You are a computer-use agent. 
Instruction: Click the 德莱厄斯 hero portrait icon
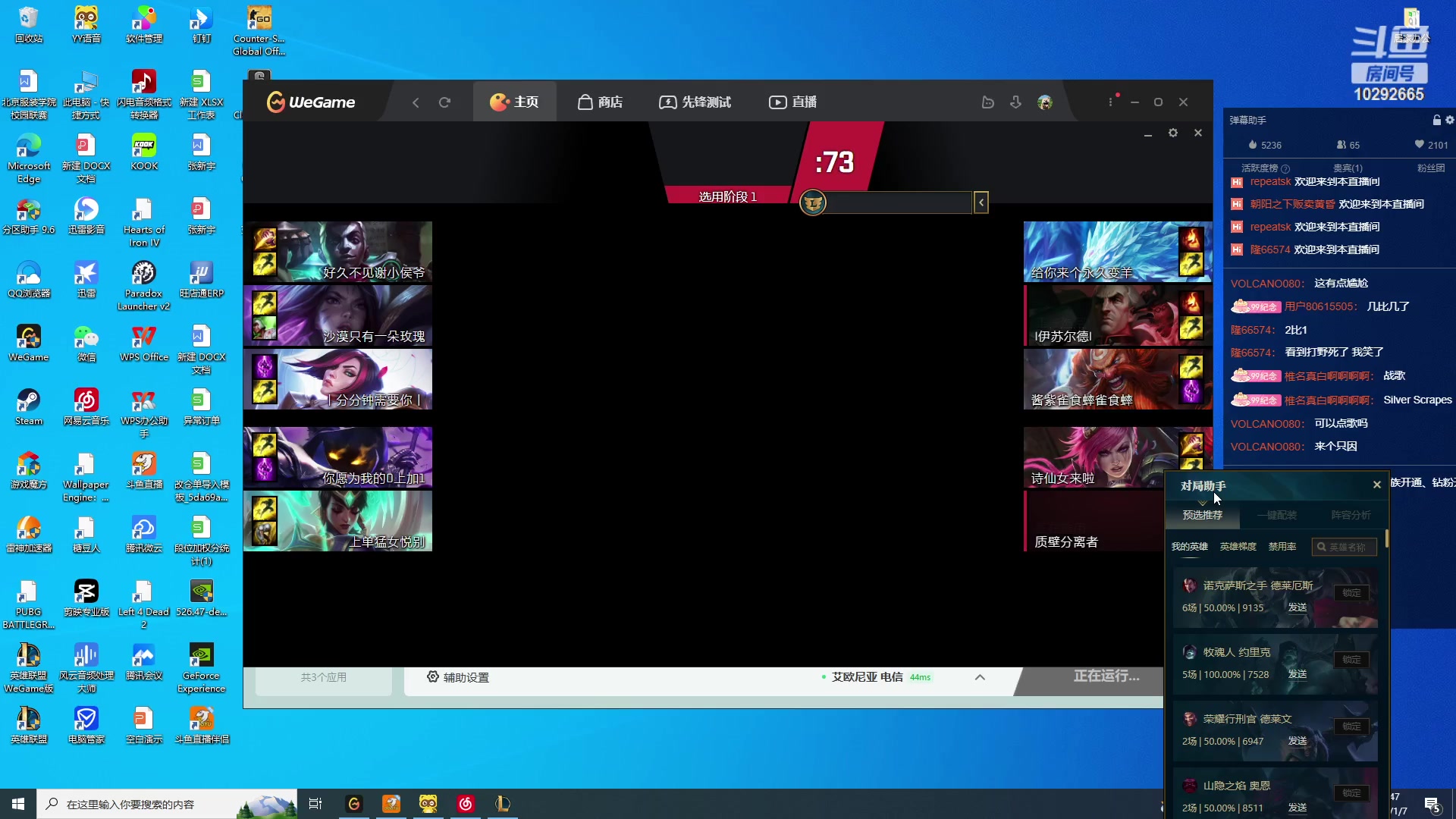point(1189,585)
